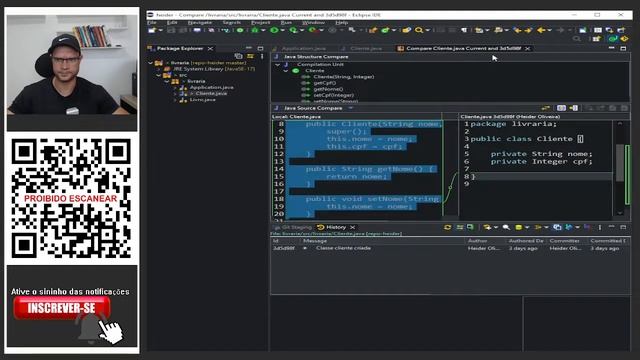Open the Project menu

coord(260,22)
